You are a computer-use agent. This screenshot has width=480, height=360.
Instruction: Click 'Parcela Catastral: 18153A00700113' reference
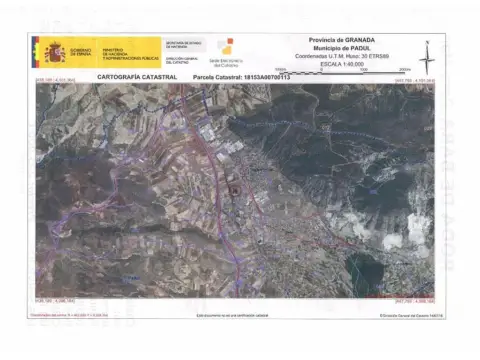[241, 77]
